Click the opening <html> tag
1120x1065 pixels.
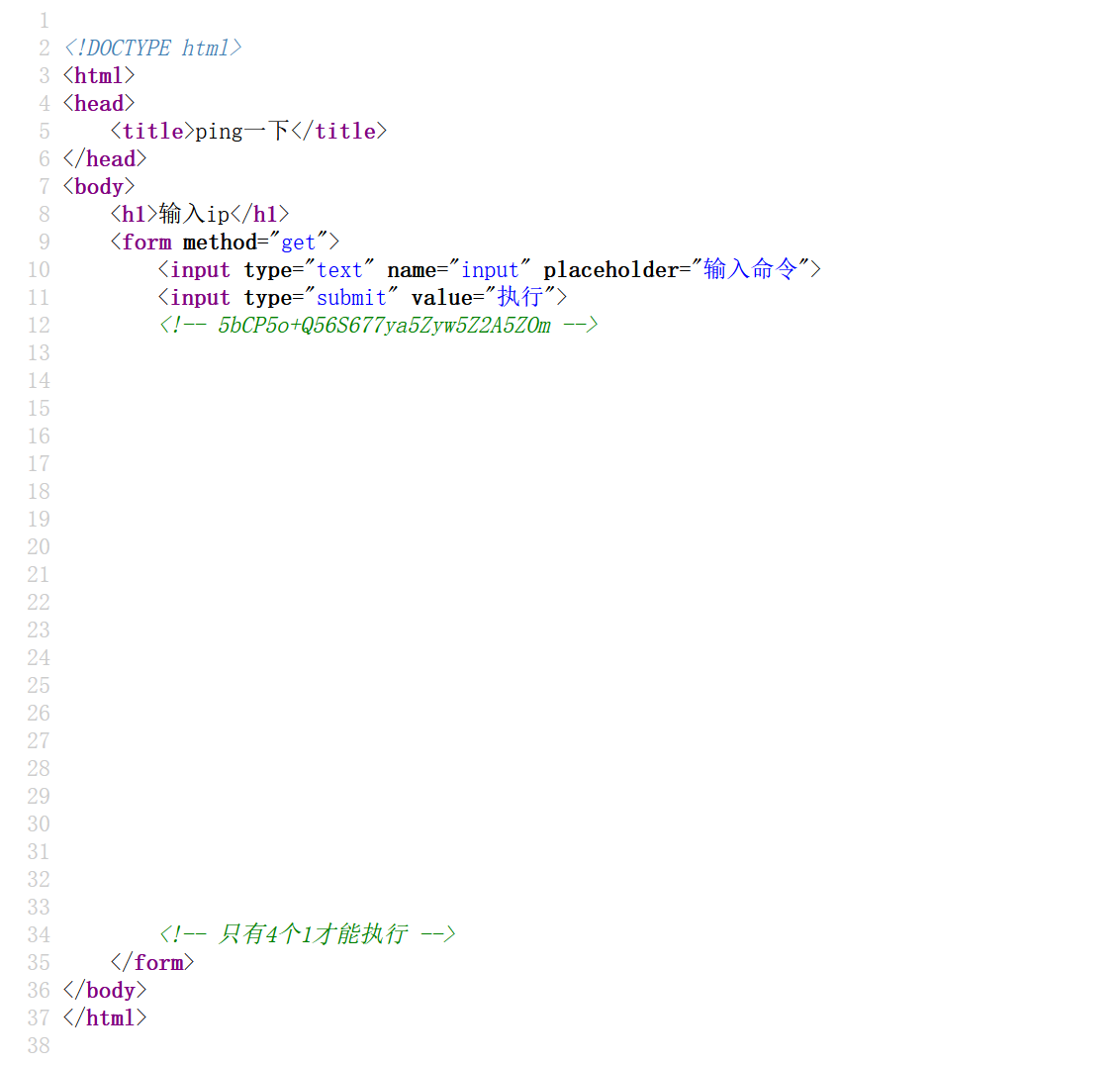coord(99,76)
